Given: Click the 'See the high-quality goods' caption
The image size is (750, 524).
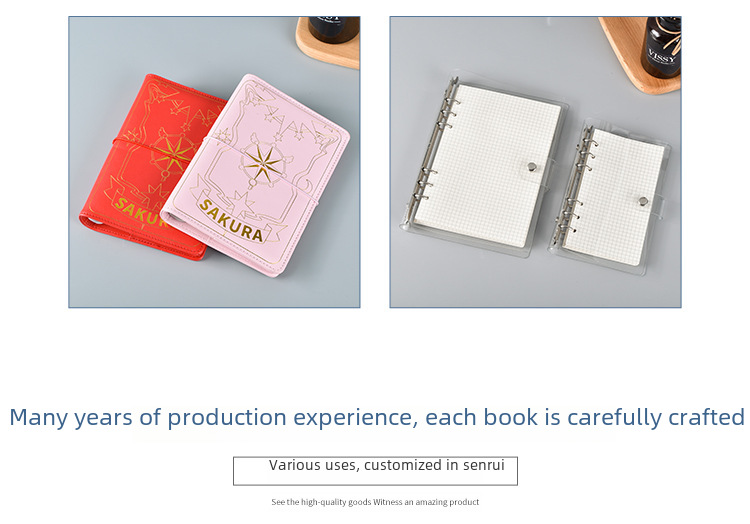Looking at the screenshot, I should (x=375, y=502).
